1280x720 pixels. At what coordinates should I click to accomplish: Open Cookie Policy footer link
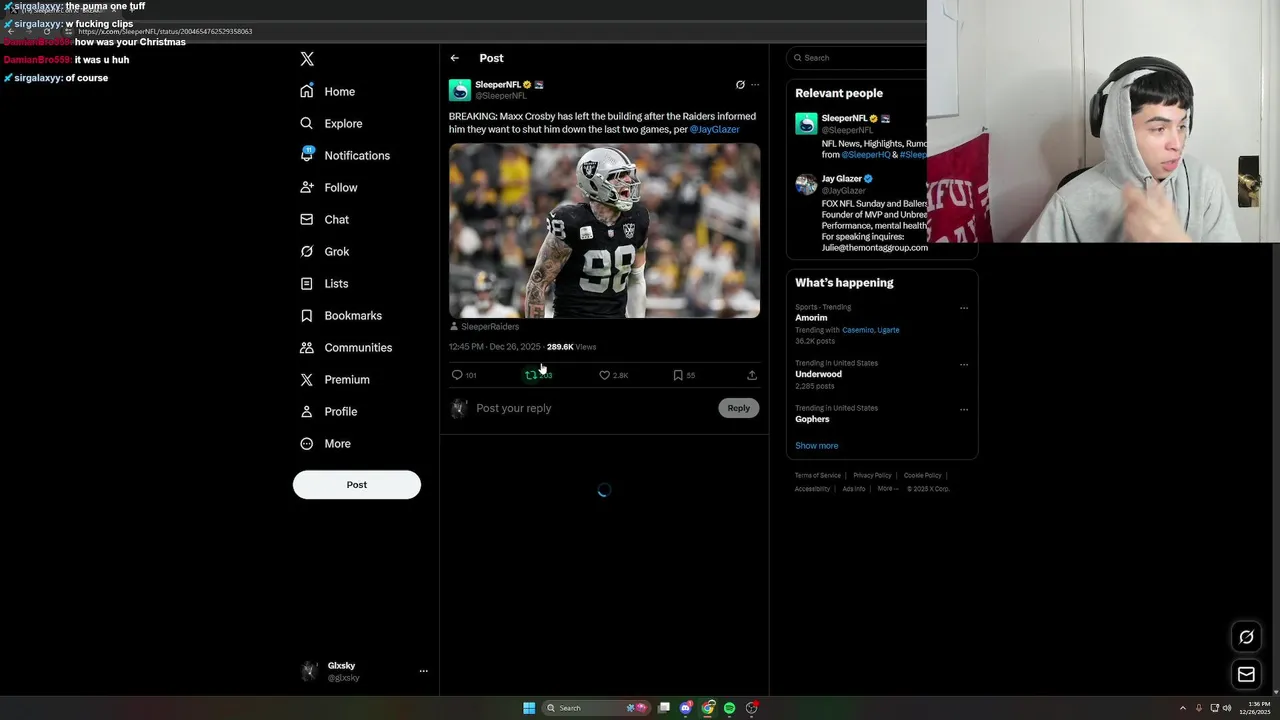[923, 476]
